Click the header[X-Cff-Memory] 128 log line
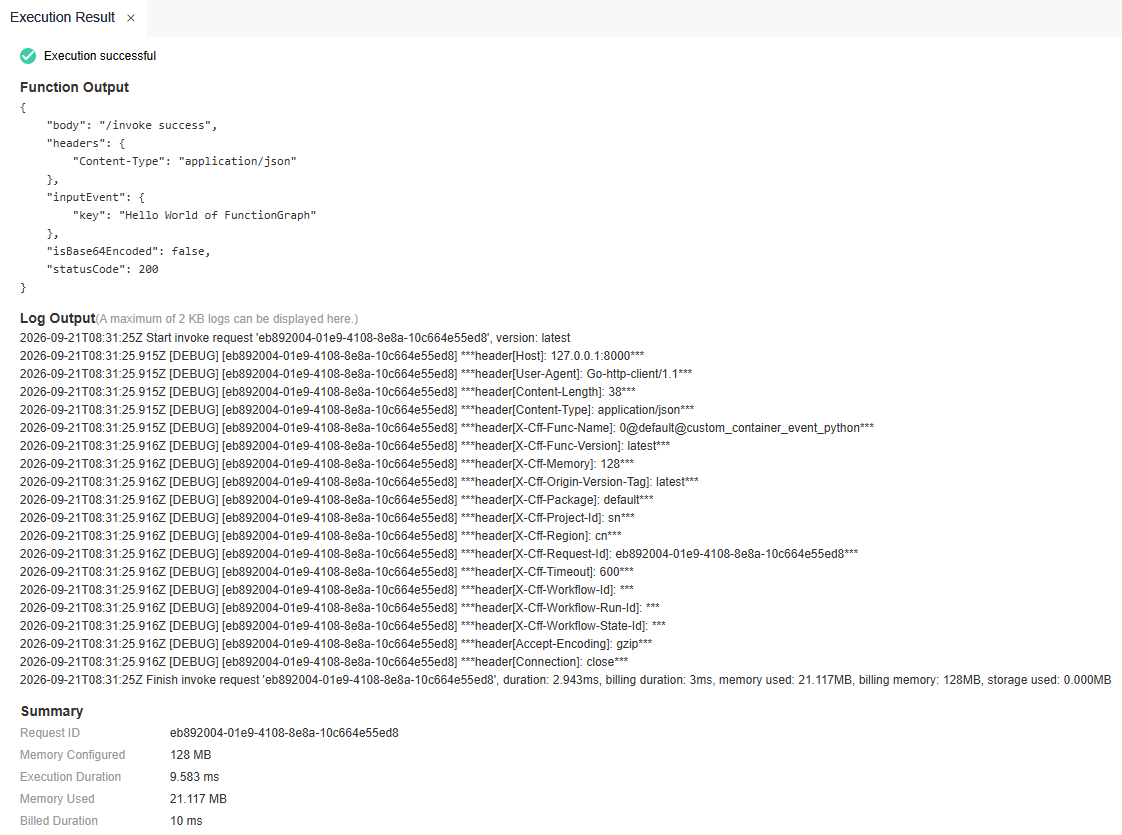Viewport: 1122px width, 835px height. point(327,464)
